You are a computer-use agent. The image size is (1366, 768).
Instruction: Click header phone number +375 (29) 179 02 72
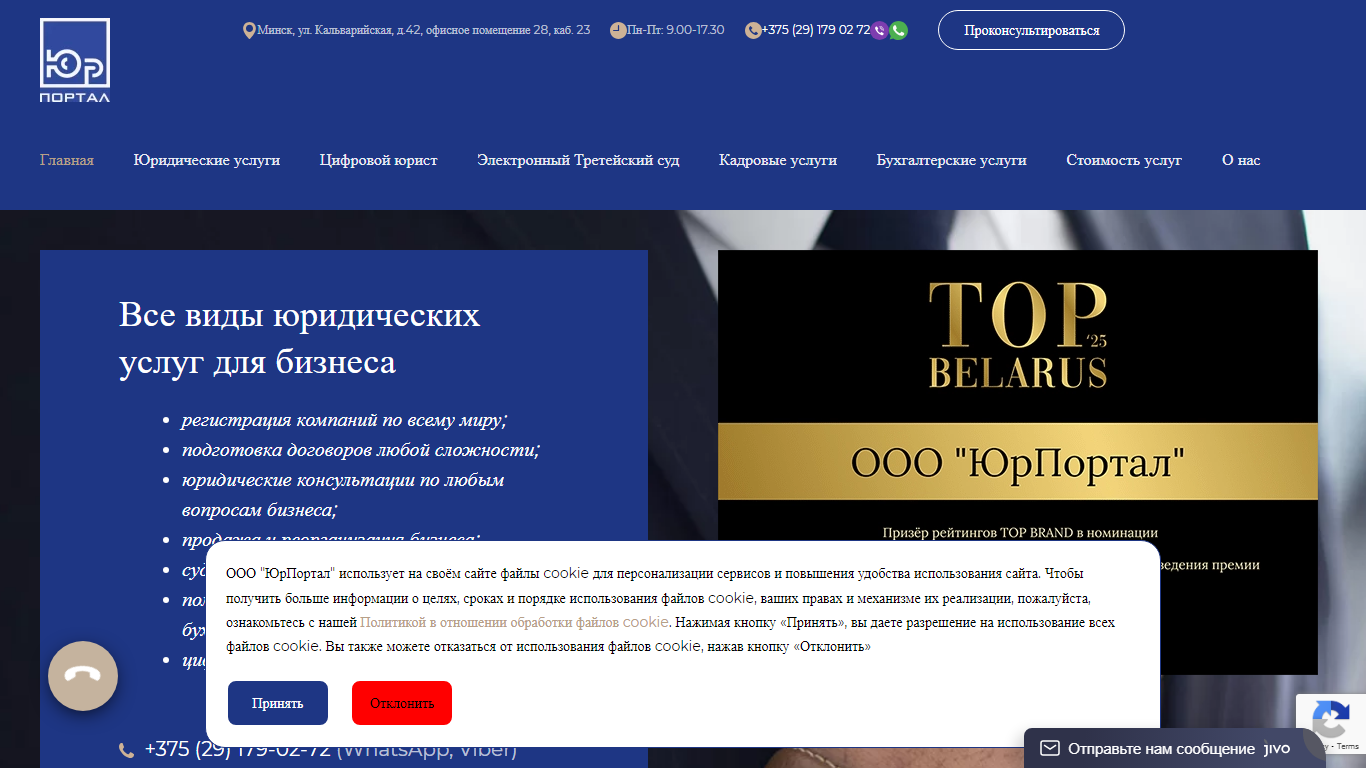point(815,30)
